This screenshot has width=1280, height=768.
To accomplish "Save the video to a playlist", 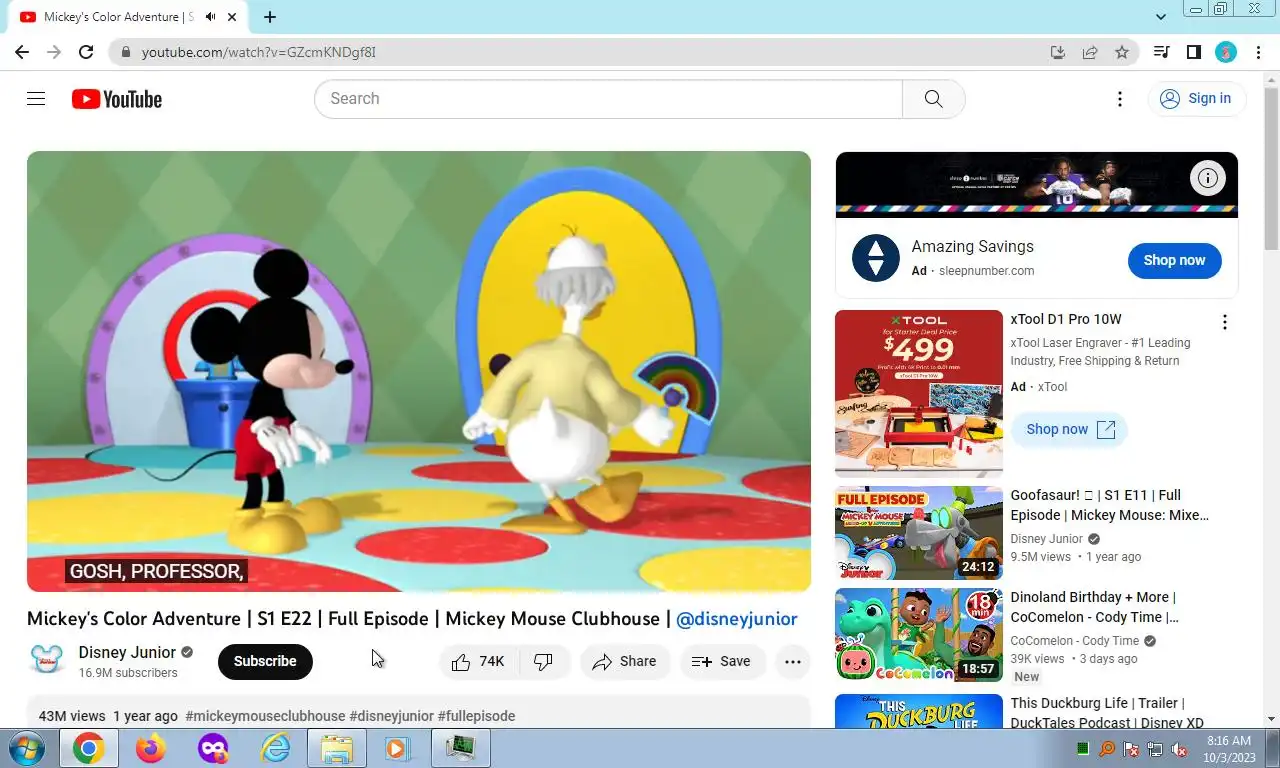I will (722, 661).
